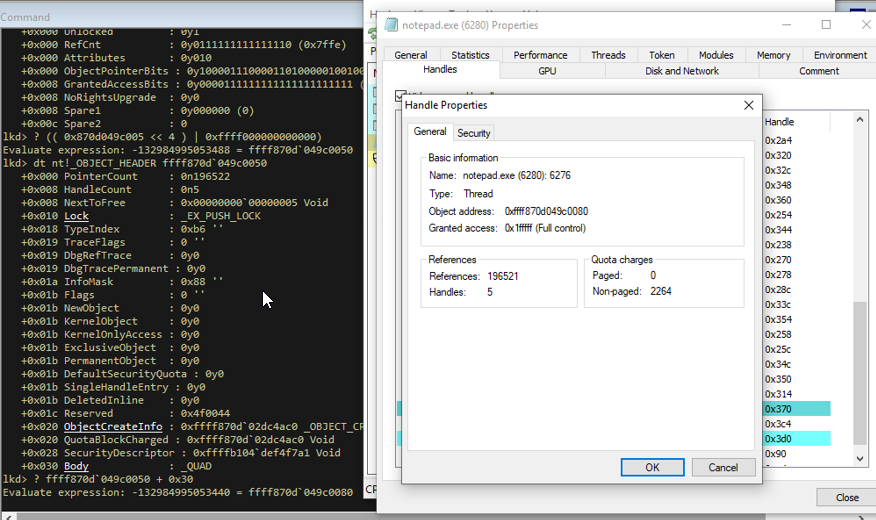Click the Handle column header

click(x=779, y=122)
